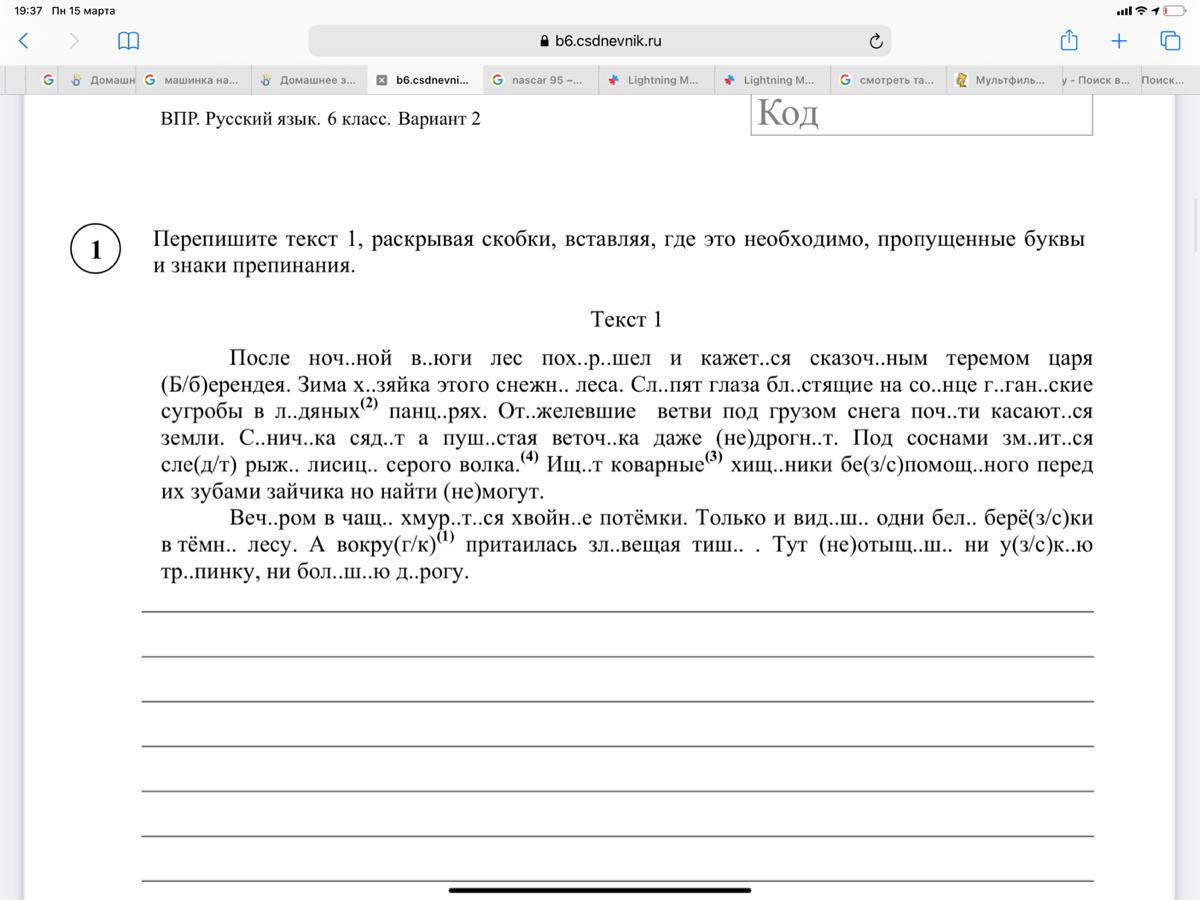Screen dimensions: 1200x900
Task: Add a new tab with plus icon
Action: 1119,41
